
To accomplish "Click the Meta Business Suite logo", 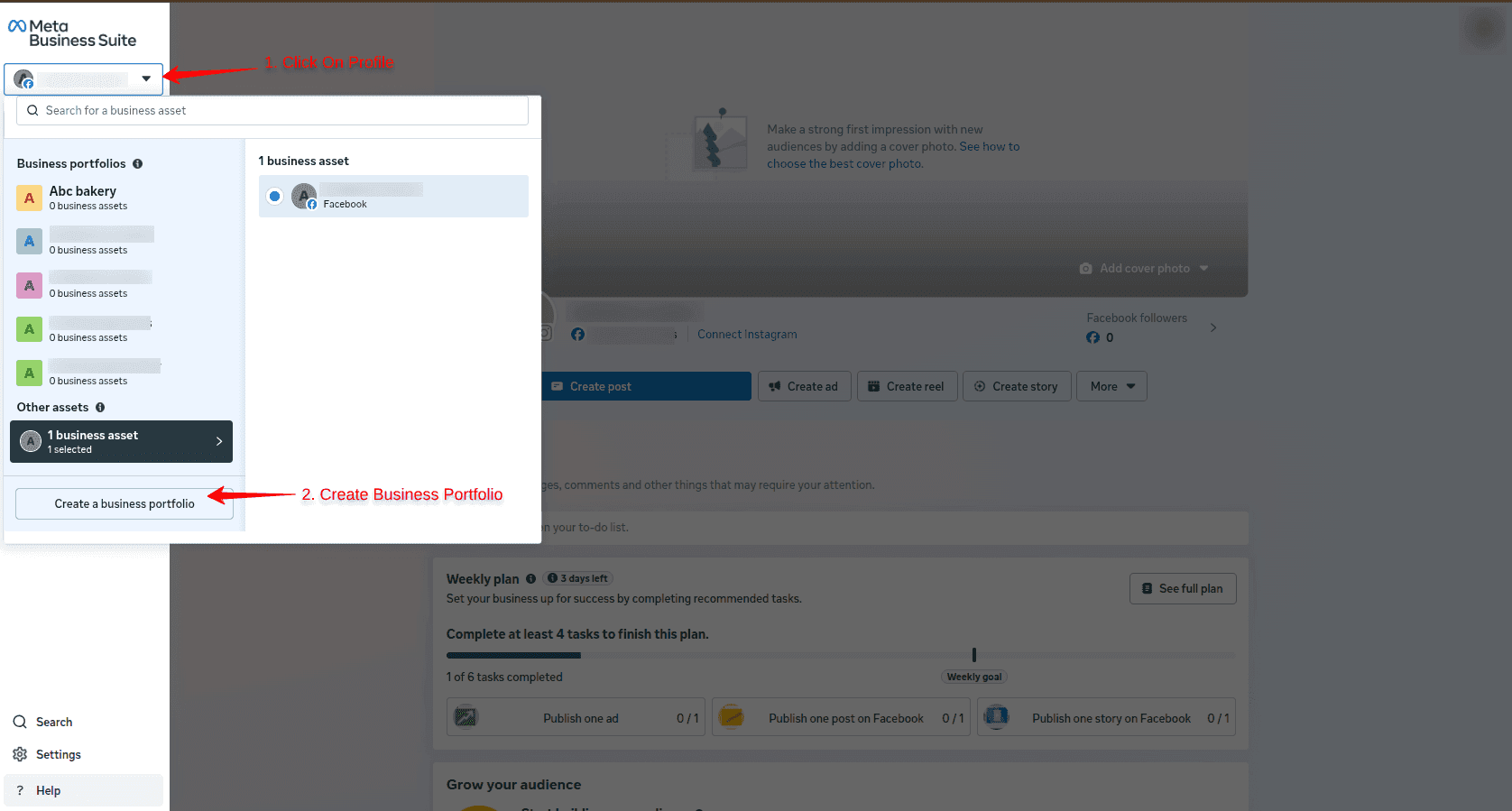I will coord(72,33).
